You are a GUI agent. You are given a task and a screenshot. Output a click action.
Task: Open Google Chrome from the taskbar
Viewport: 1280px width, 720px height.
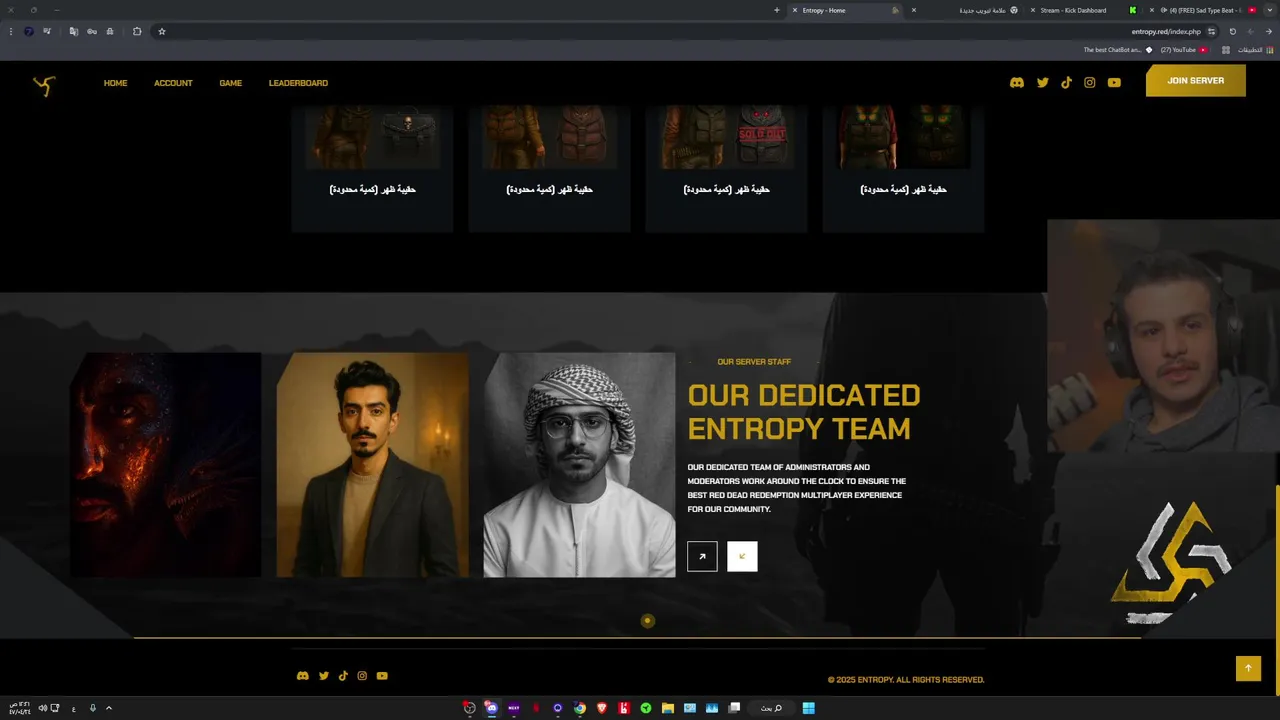click(x=580, y=708)
